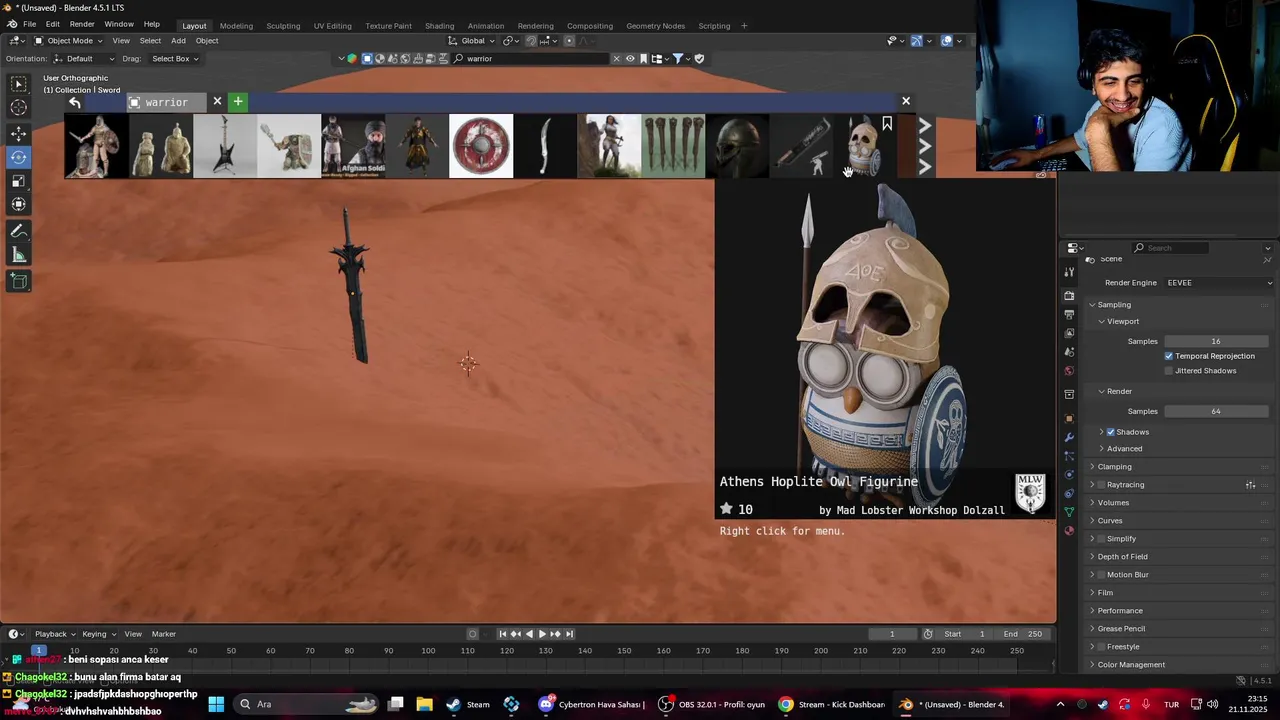This screenshot has width=1280, height=720.
Task: Close the asset bar panel
Action: tap(906, 101)
